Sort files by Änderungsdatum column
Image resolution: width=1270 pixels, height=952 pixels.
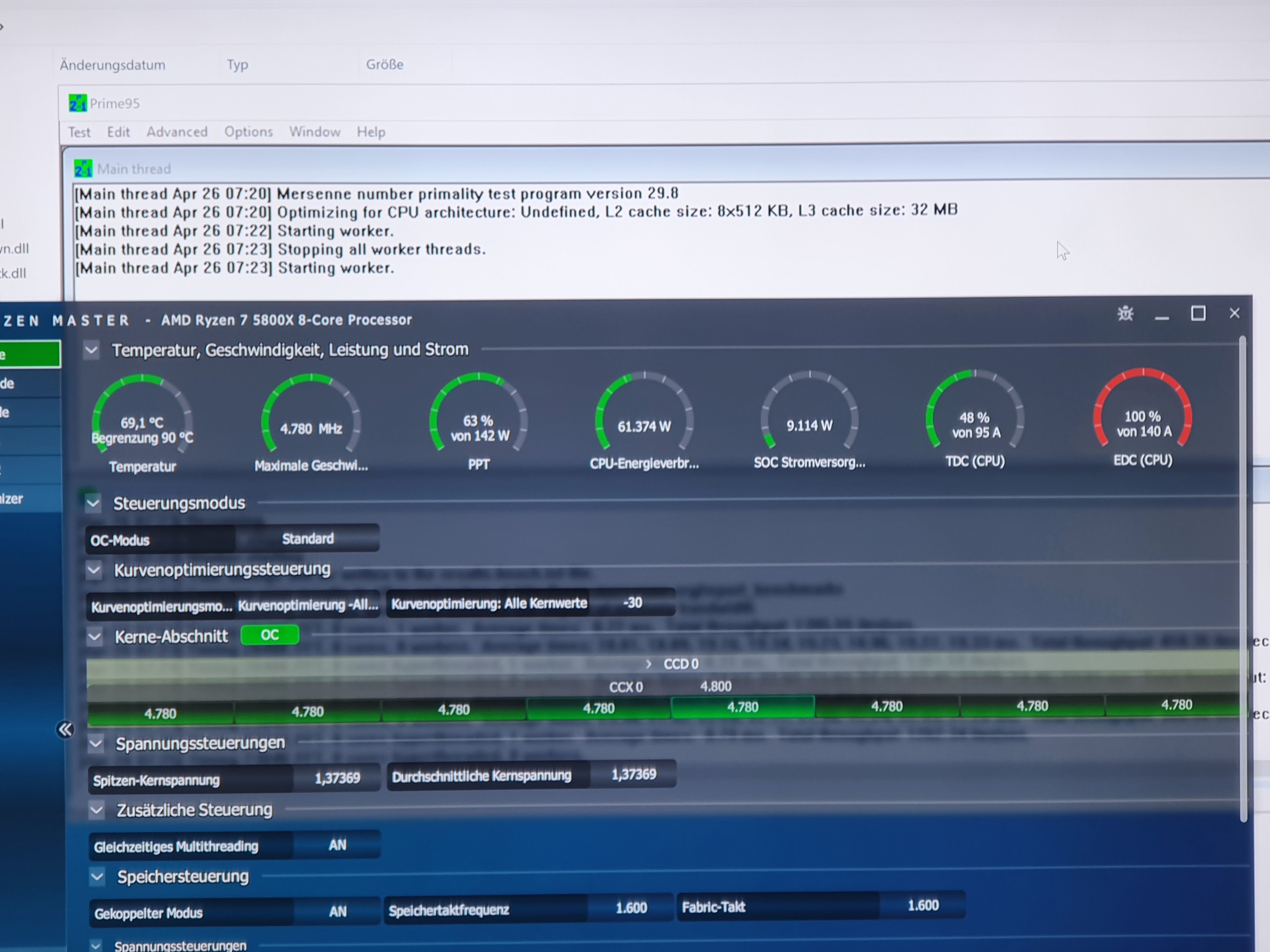click(x=112, y=65)
